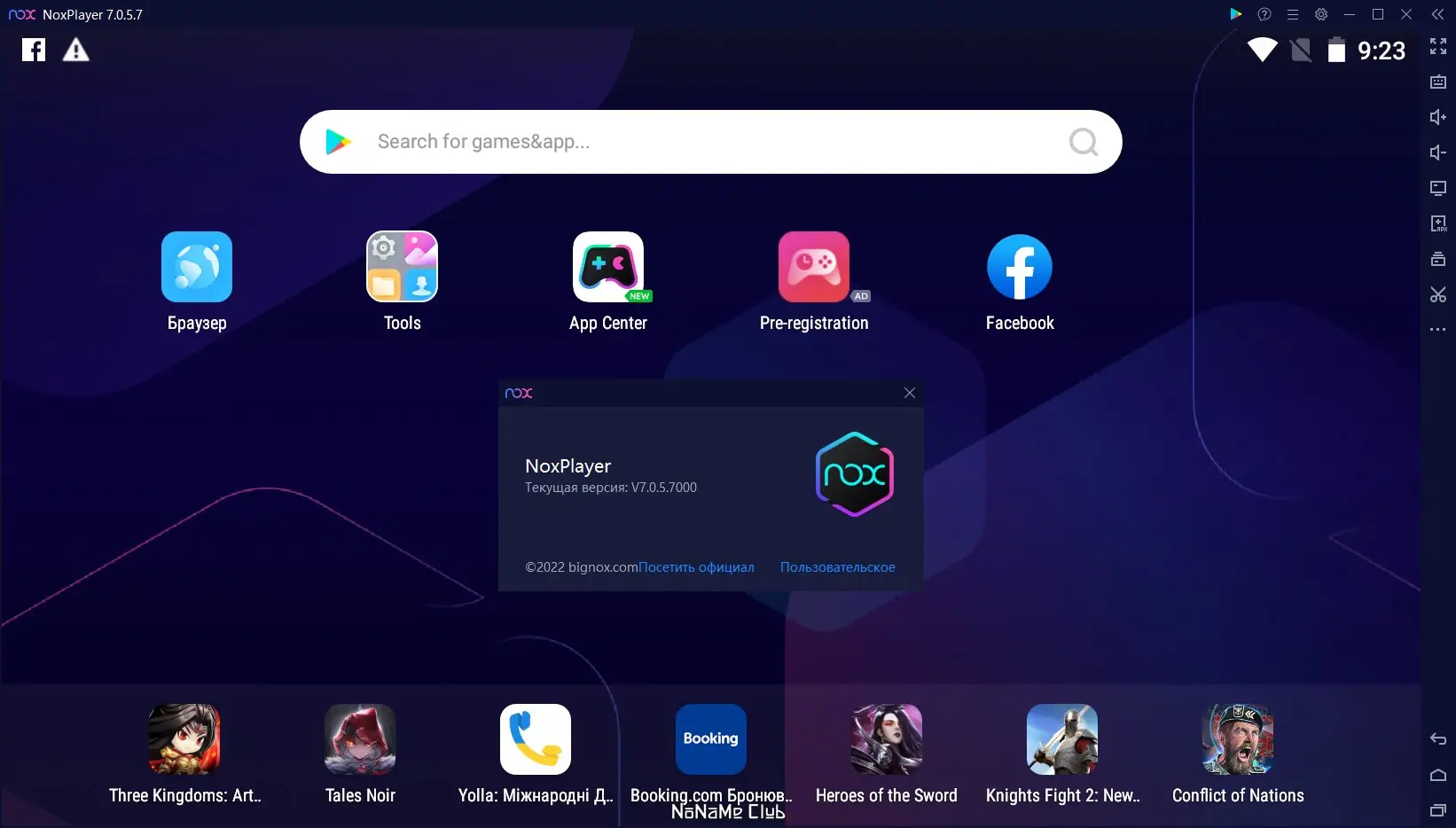Open the help question-mark icon in title bar
The height and width of the screenshot is (828, 1456).
(x=1264, y=14)
